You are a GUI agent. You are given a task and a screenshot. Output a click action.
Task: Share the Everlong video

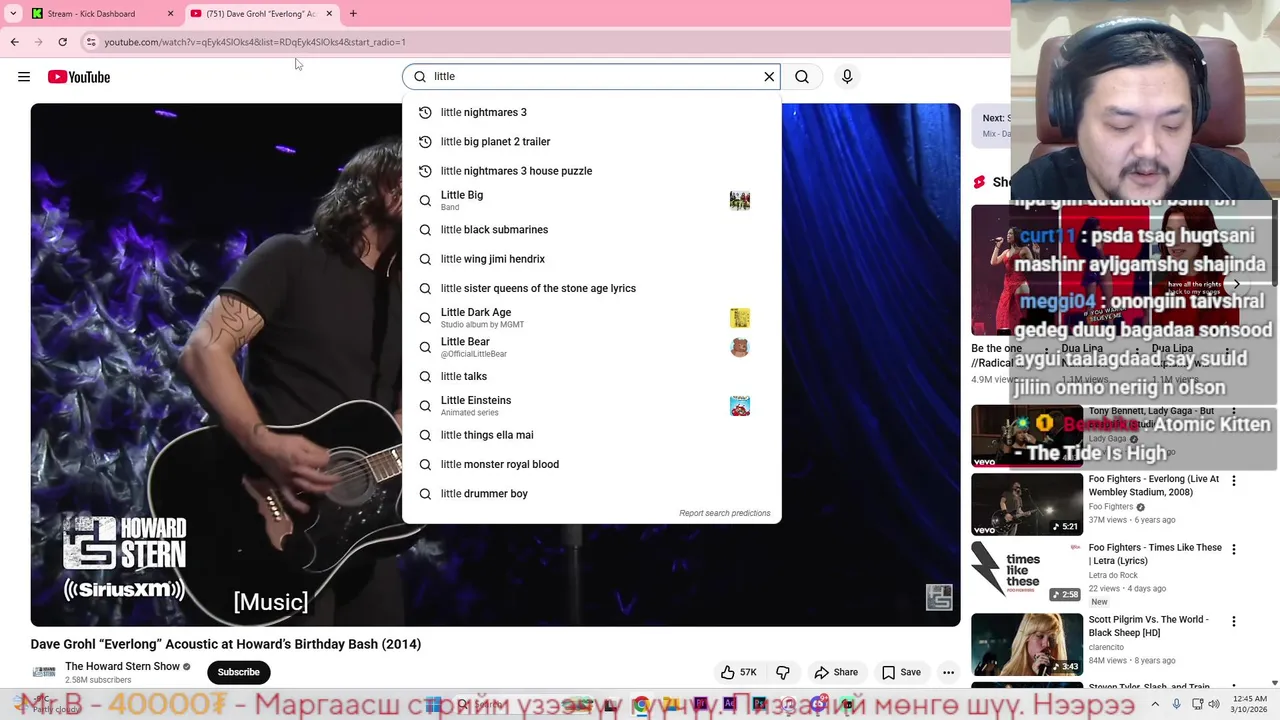(x=836, y=672)
